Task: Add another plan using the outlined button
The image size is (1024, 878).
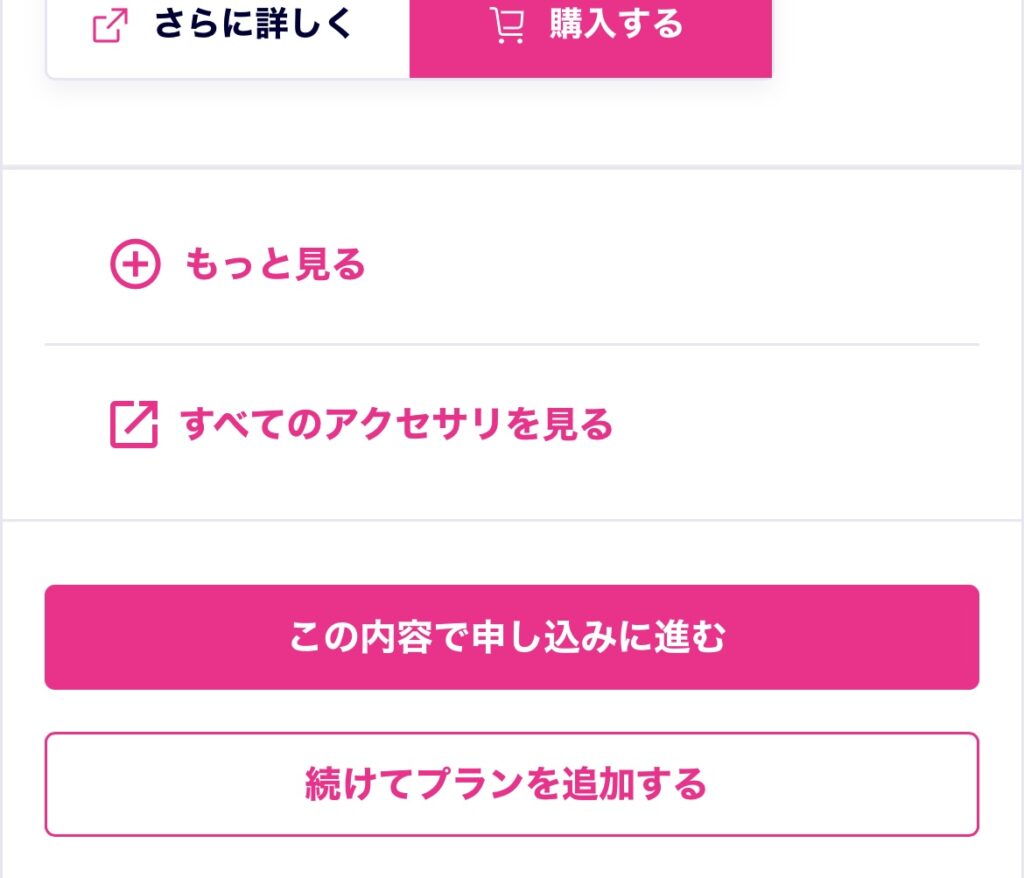Action: tap(511, 786)
